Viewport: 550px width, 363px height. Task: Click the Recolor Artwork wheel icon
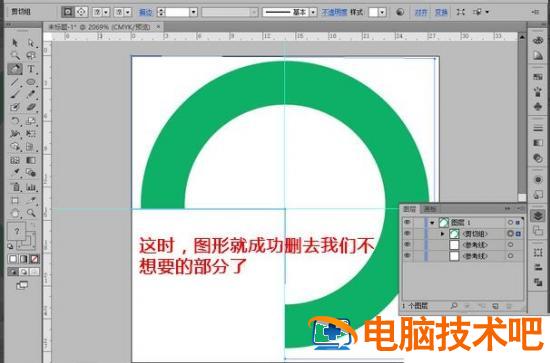click(x=400, y=12)
